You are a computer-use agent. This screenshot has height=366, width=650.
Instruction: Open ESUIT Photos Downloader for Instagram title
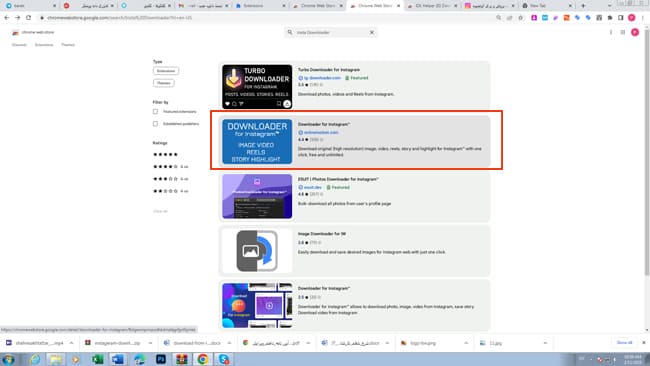(x=338, y=179)
